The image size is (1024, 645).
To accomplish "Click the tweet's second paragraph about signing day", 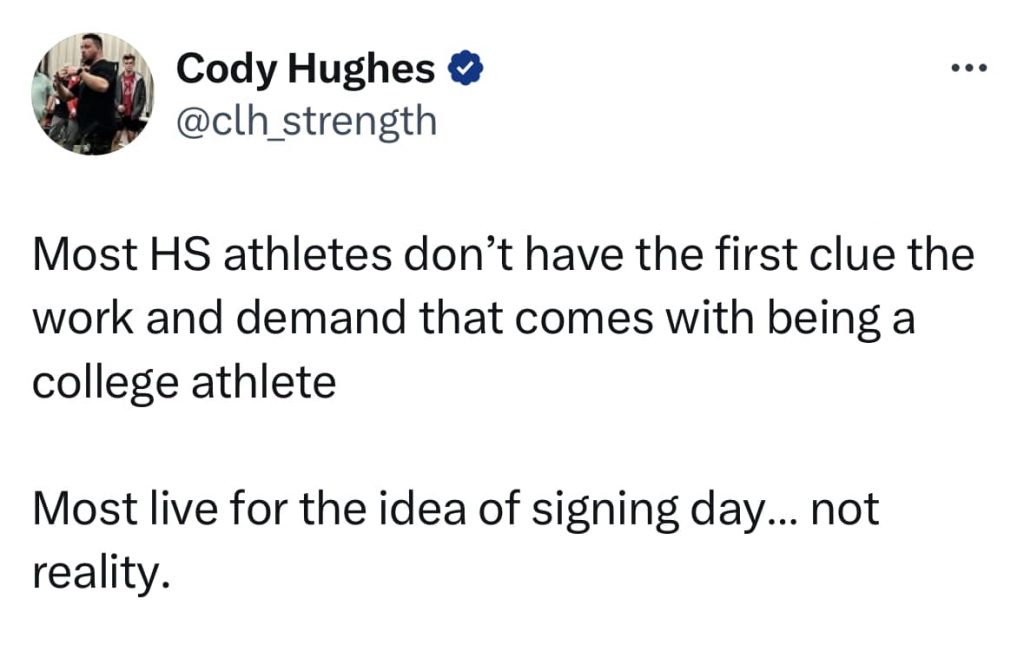I will point(455,541).
